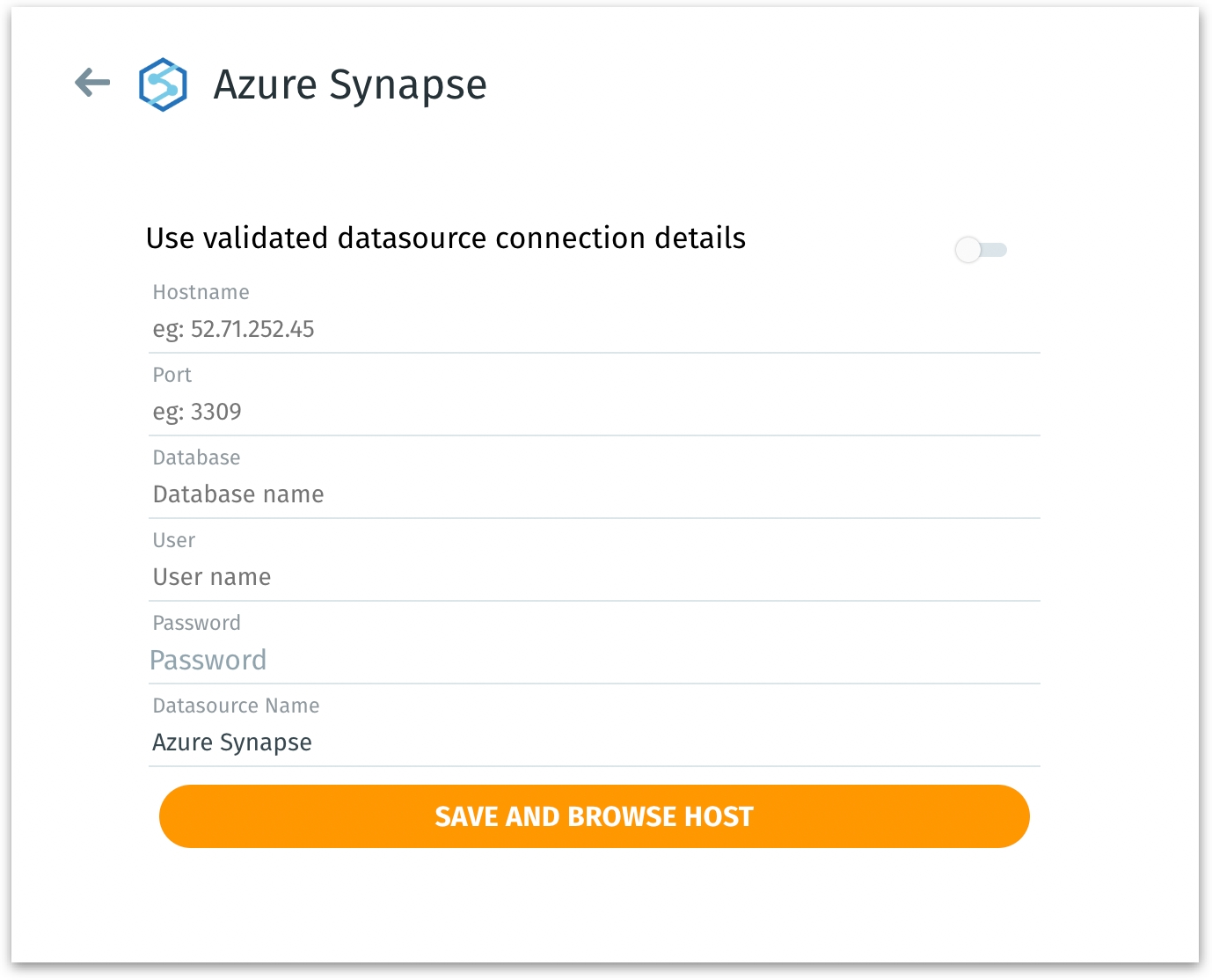Edit the Datasource Name value 'Azure Synapse'
1212x980 pixels.
[594, 743]
